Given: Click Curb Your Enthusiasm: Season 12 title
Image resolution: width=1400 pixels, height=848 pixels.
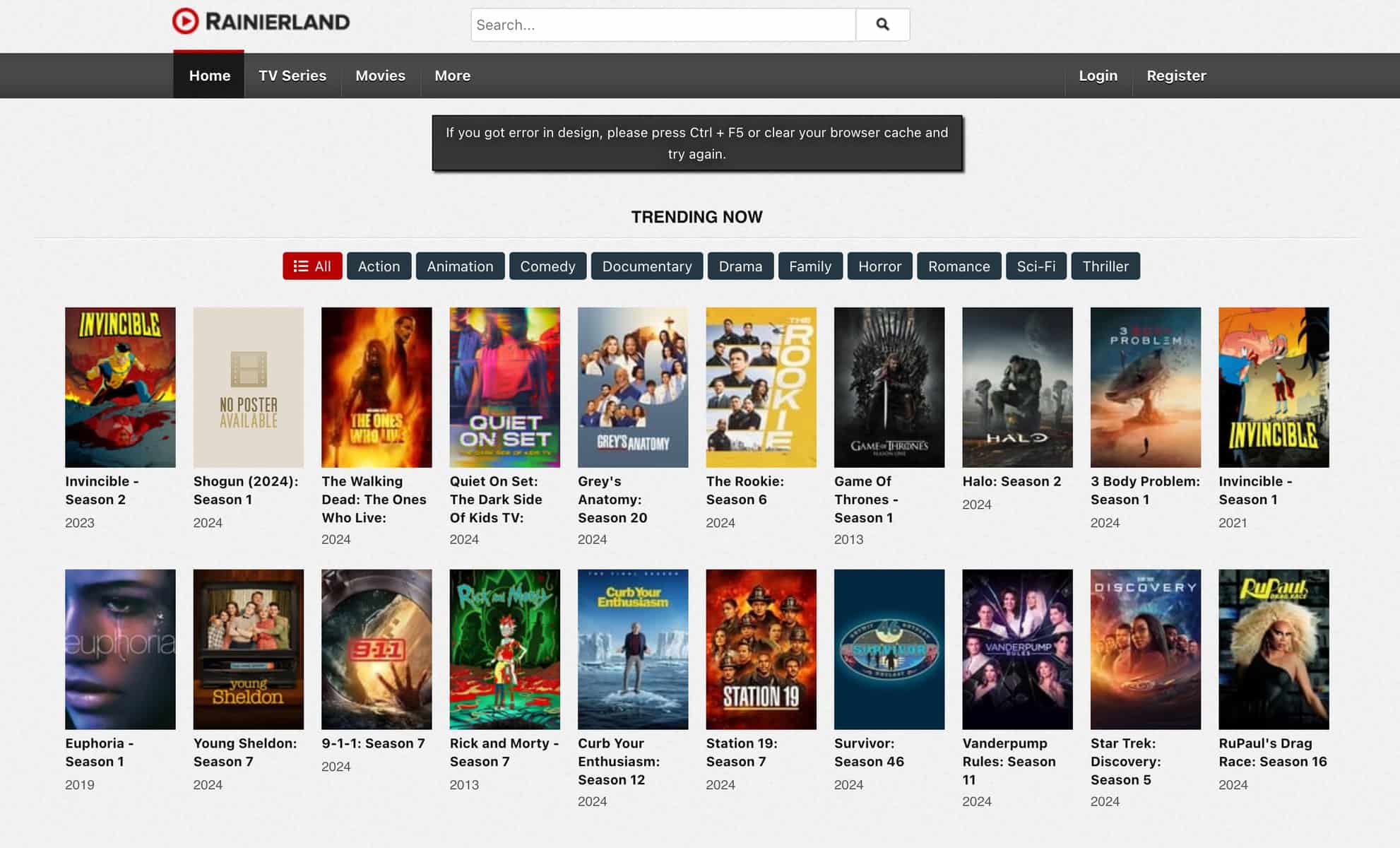Looking at the screenshot, I should 619,762.
